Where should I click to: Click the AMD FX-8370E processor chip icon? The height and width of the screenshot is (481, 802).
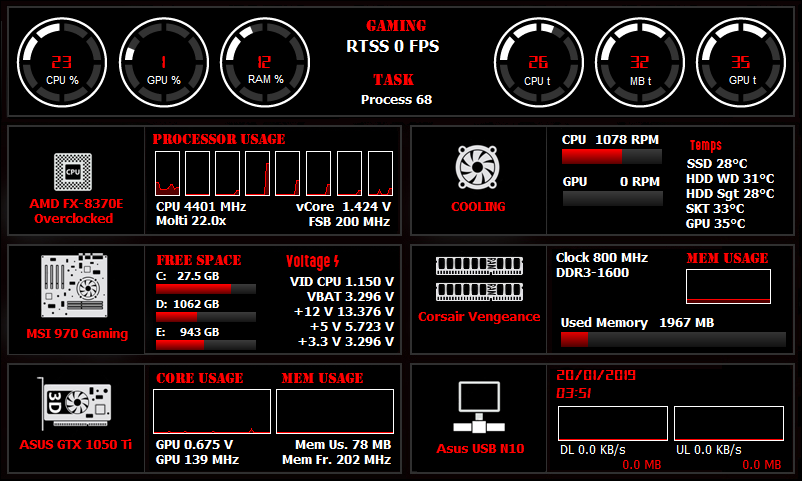(x=73, y=172)
